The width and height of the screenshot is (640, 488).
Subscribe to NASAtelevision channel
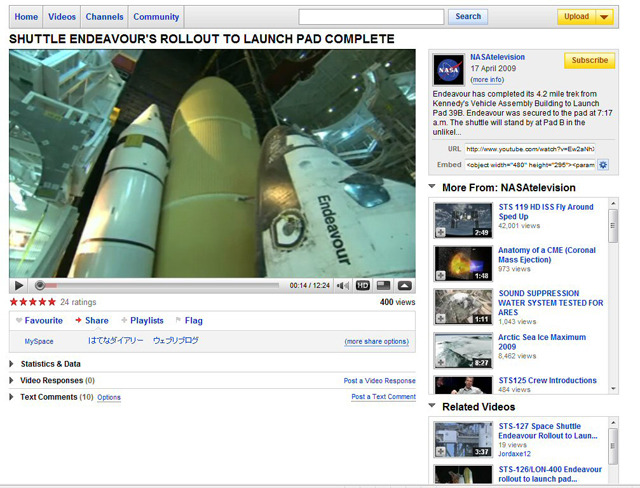tap(589, 60)
